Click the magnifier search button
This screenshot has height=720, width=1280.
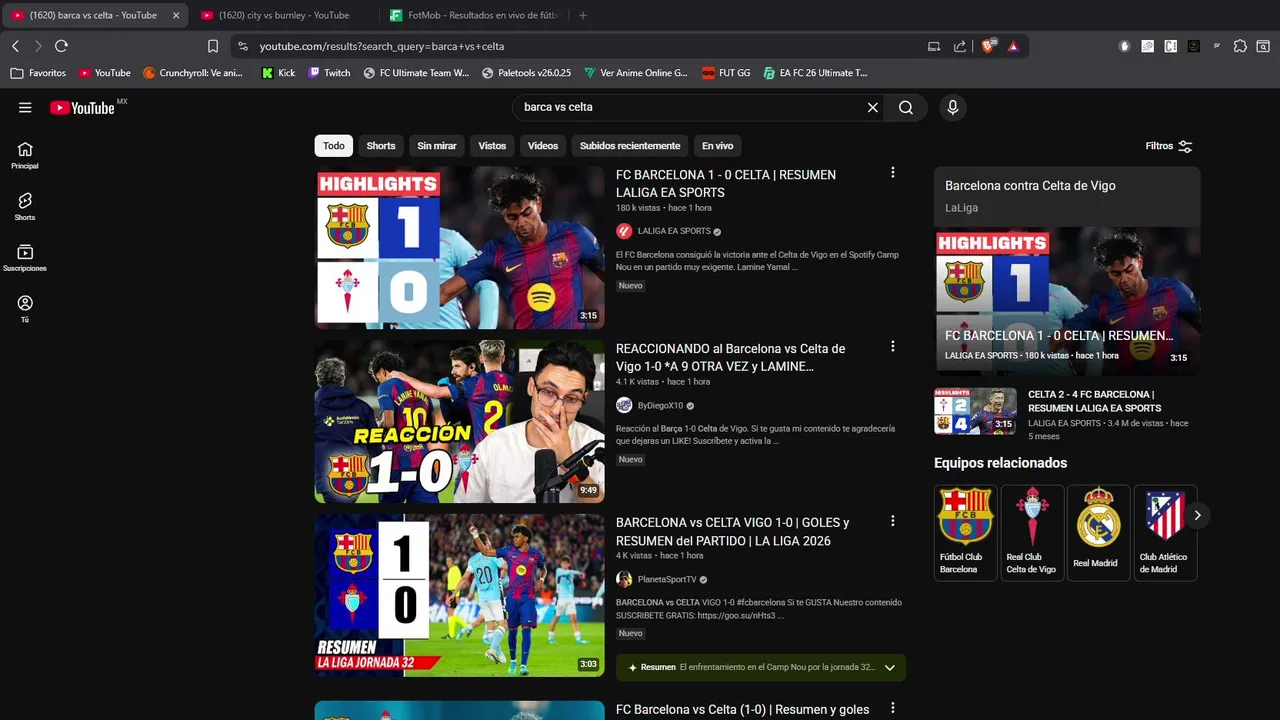pos(906,107)
